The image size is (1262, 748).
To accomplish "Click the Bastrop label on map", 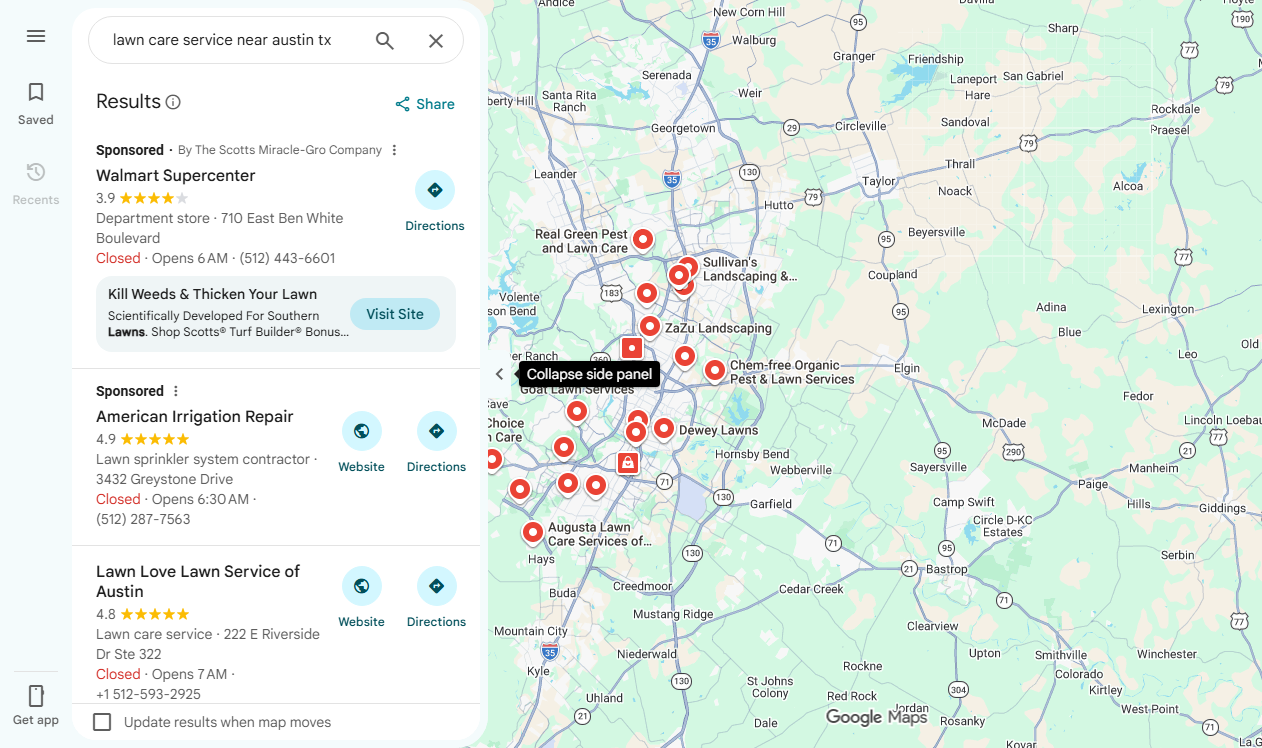I will point(947,569).
